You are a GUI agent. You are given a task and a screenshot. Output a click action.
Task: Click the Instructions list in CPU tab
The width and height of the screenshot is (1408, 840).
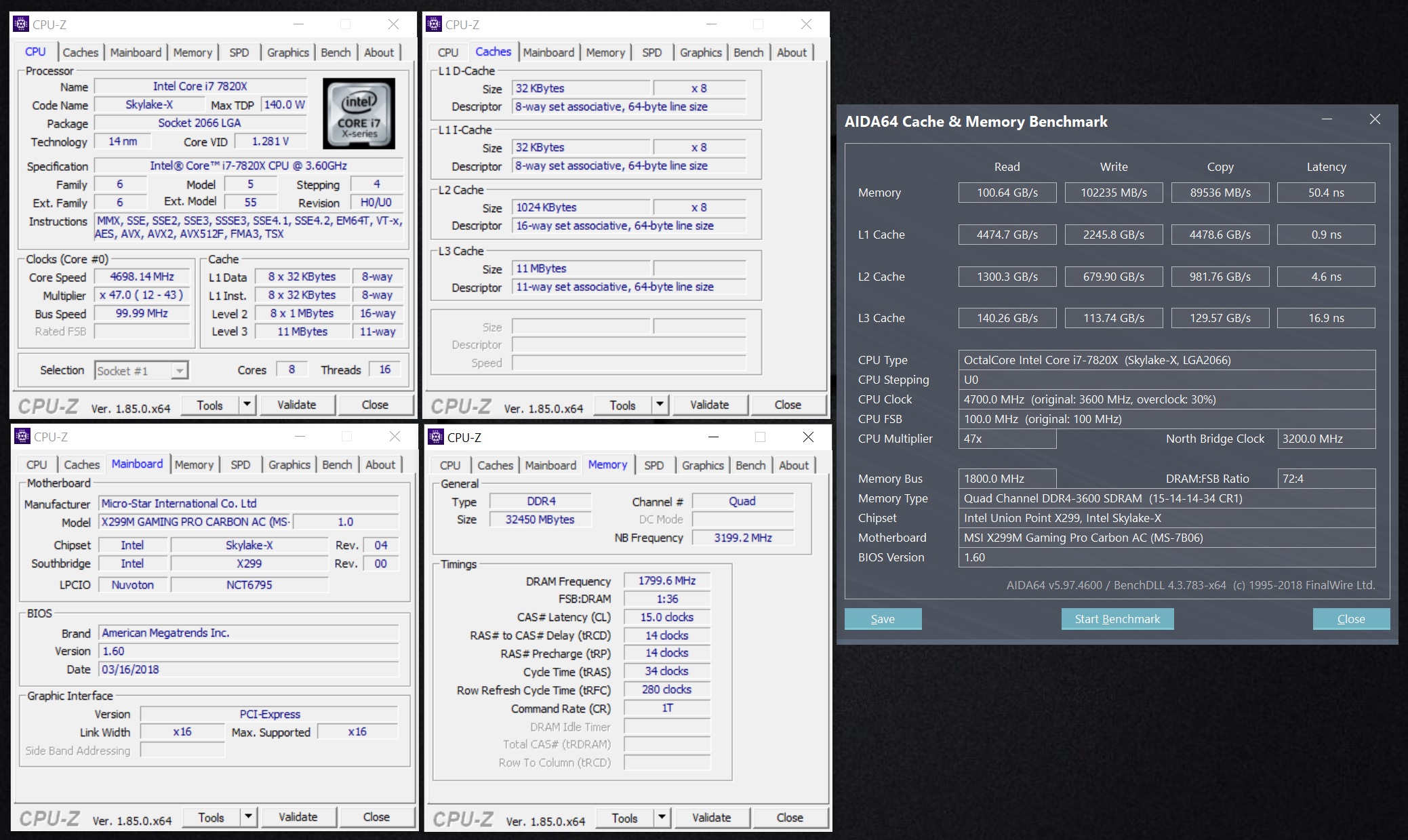tap(248, 227)
